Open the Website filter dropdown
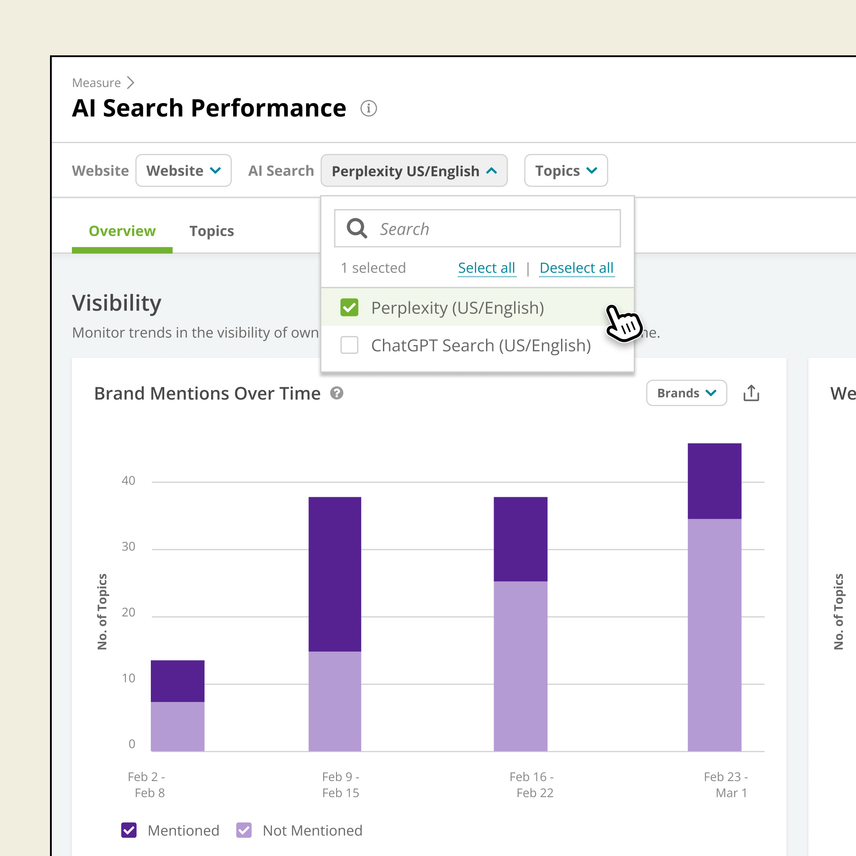856x856 pixels. tap(183, 170)
